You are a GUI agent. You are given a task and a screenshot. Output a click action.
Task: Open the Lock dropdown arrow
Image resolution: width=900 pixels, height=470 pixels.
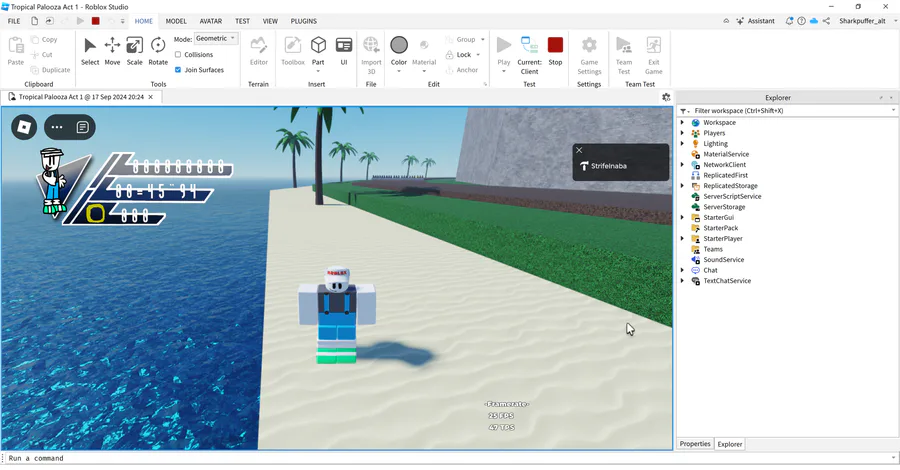(x=478, y=55)
